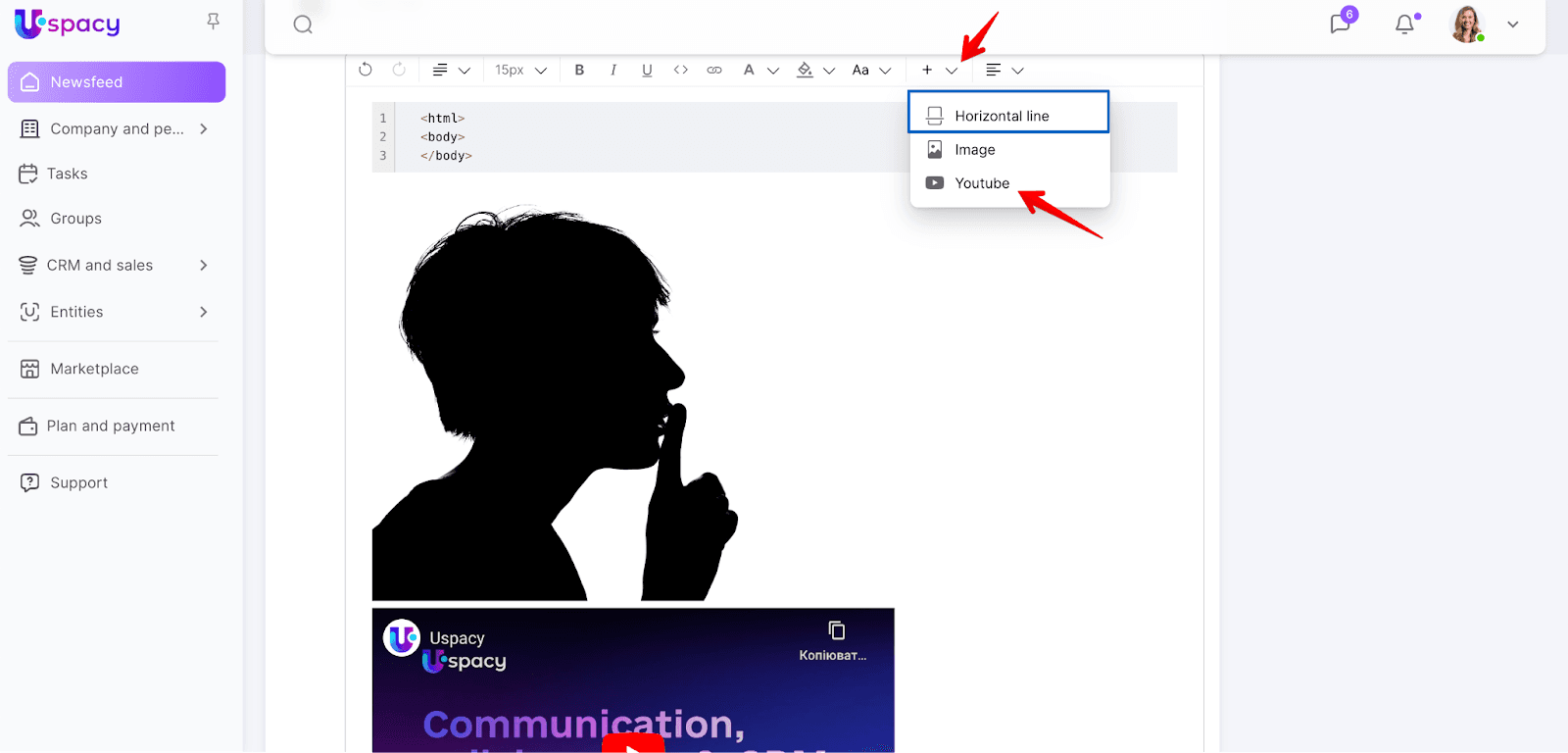The height and width of the screenshot is (753, 1568).
Task: Choose Youtube from the insert menu
Action: coord(982,183)
